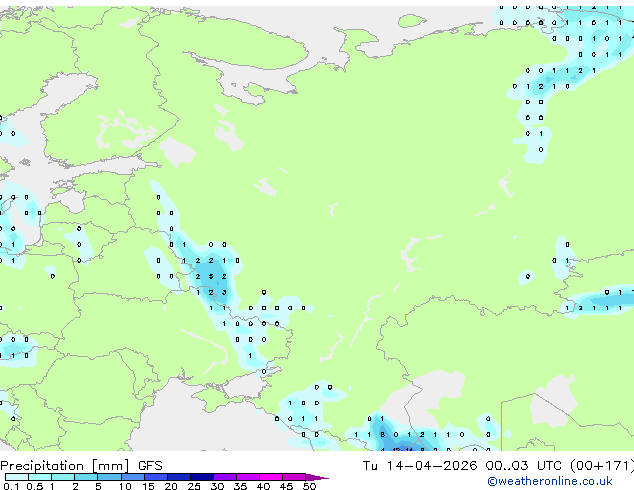The height and width of the screenshot is (490, 634).
Task: Select the 30–35 mm purple legend swatch
Action: pos(225,477)
